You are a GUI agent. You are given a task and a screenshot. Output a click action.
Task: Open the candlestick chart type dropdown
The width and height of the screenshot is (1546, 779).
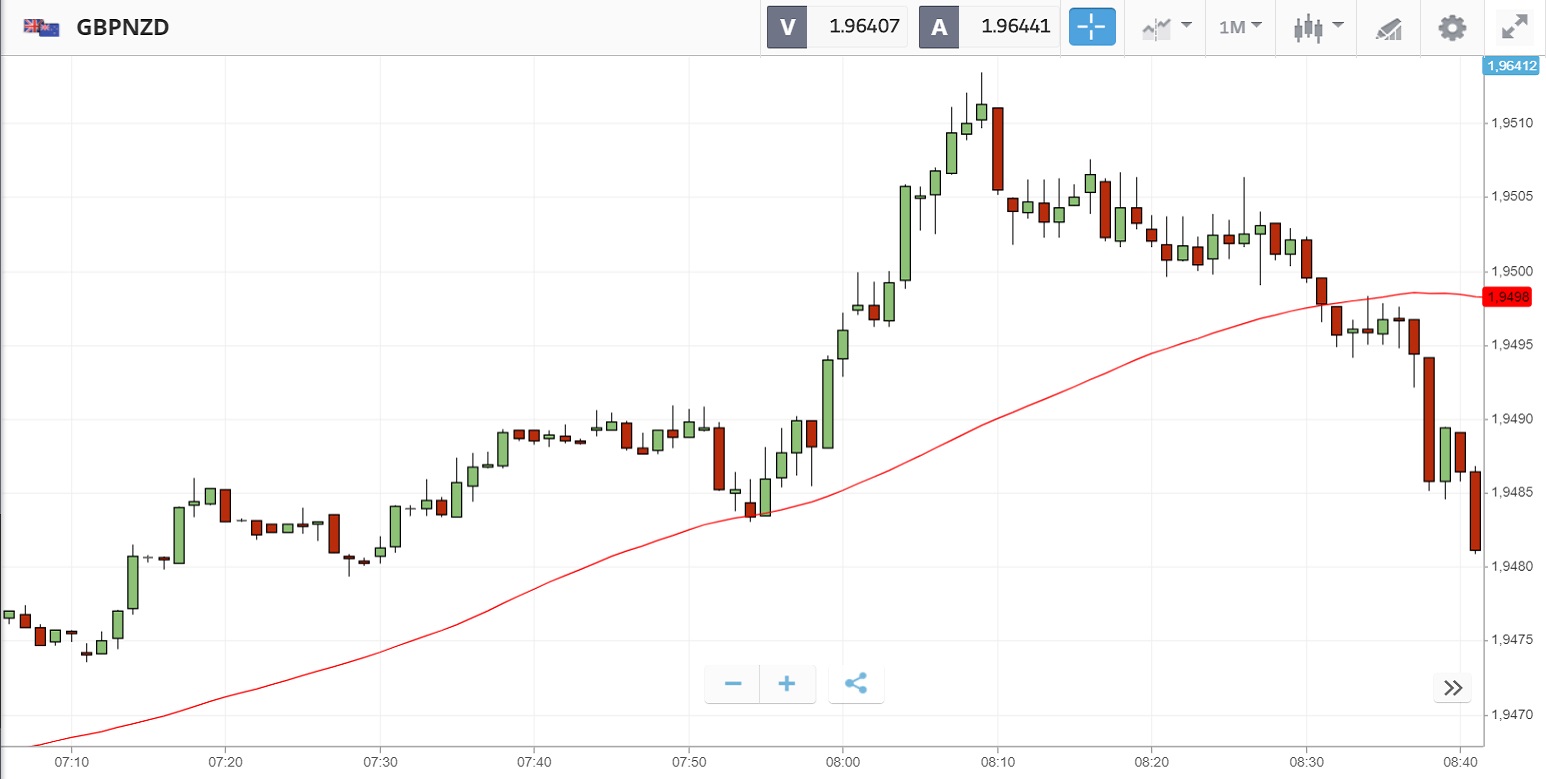1314,27
